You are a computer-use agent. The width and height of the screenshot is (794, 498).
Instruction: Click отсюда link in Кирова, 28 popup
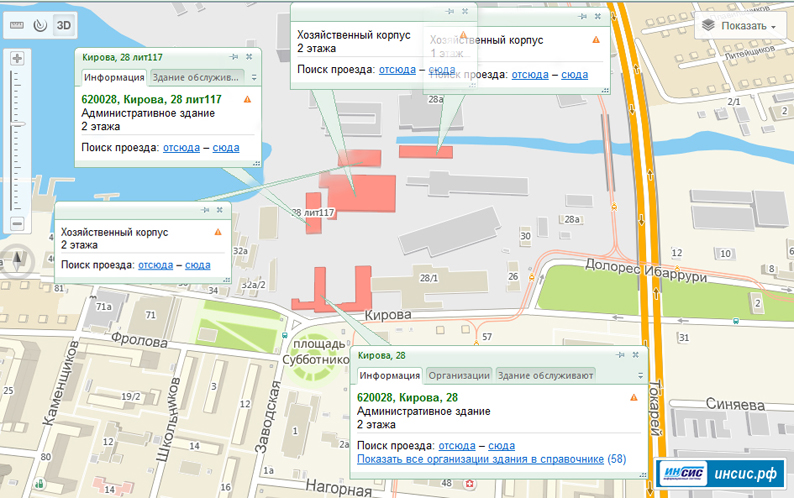click(x=457, y=446)
